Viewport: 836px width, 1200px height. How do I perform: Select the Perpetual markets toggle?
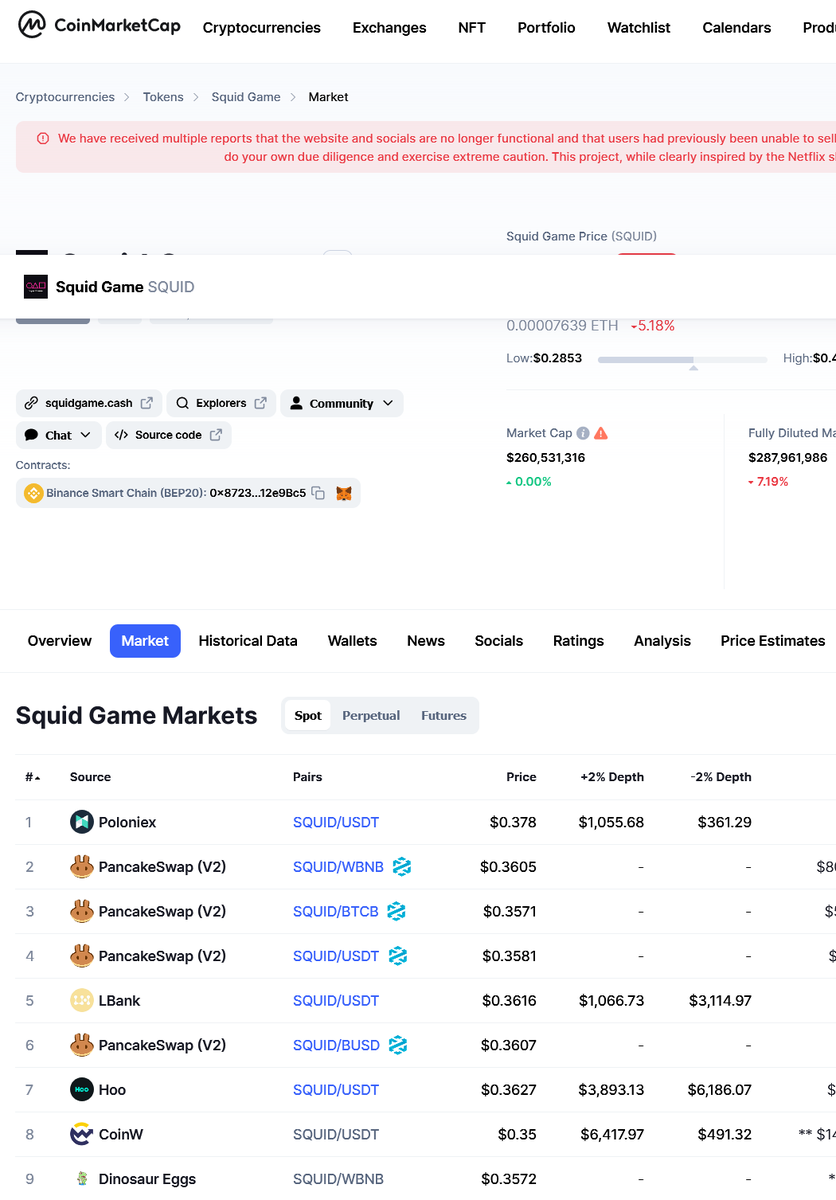[x=371, y=715]
